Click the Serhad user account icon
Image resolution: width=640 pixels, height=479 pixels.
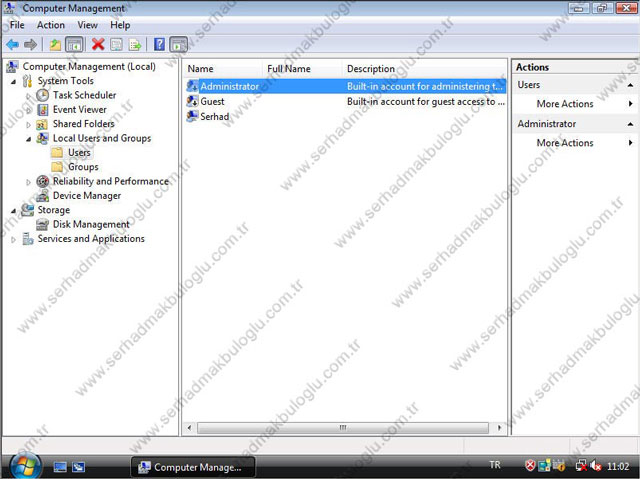(192, 116)
